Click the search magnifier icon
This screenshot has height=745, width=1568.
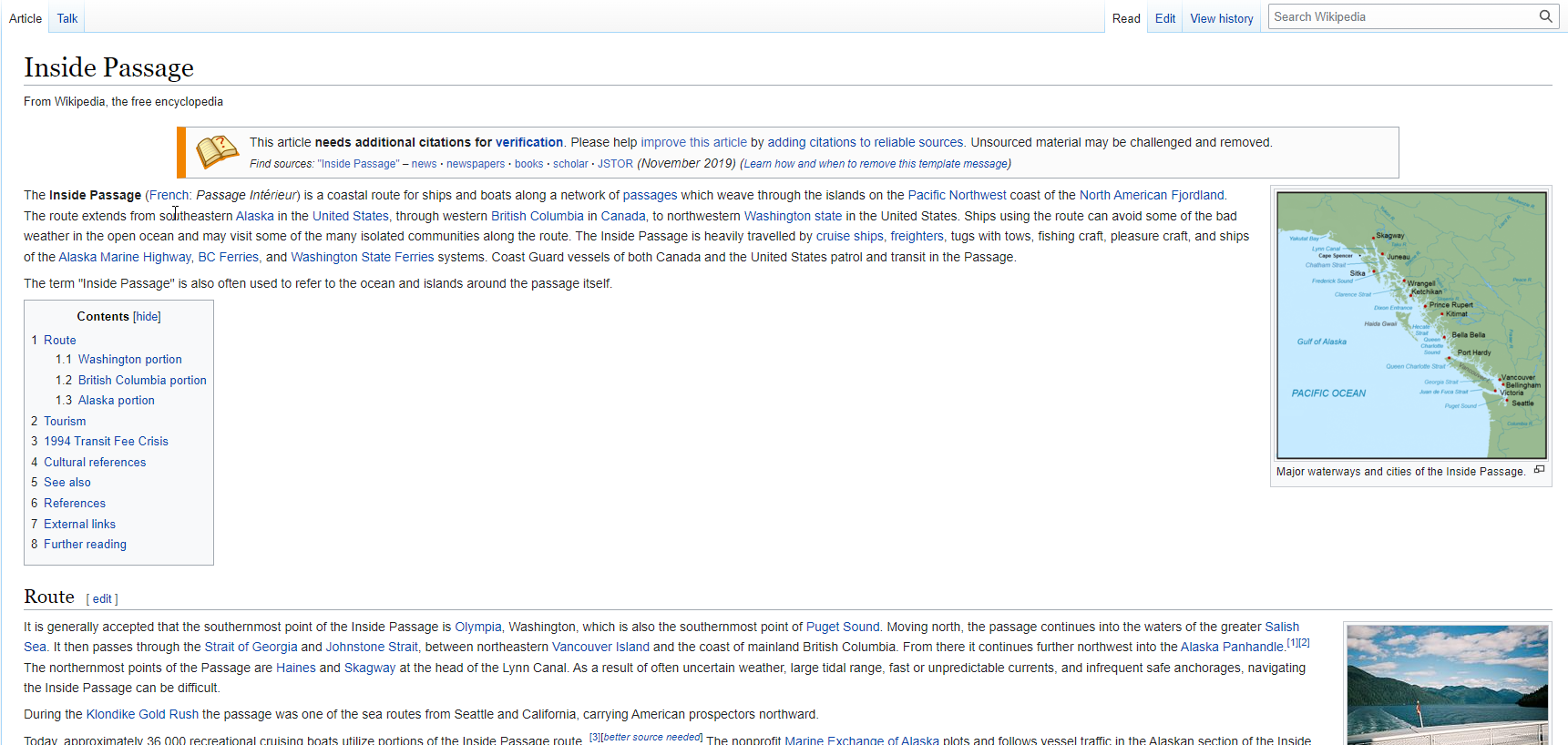(x=1545, y=16)
